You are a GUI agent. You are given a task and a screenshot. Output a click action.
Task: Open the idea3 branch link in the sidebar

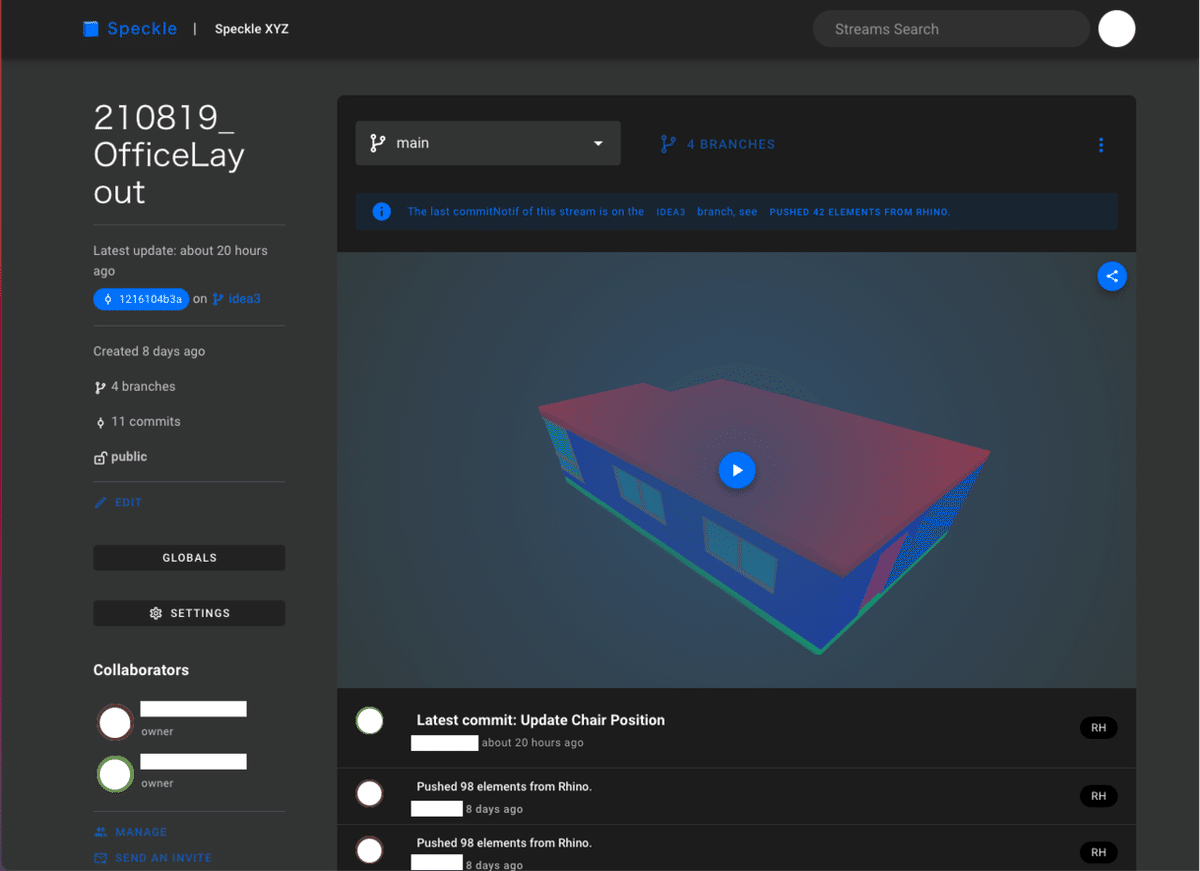237,299
